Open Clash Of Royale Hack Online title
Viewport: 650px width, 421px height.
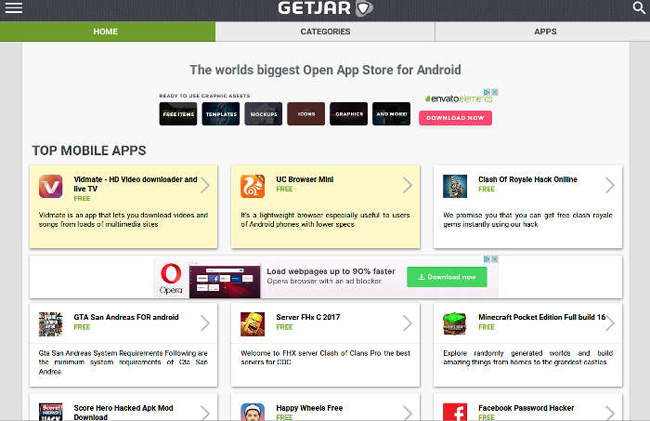click(x=528, y=179)
